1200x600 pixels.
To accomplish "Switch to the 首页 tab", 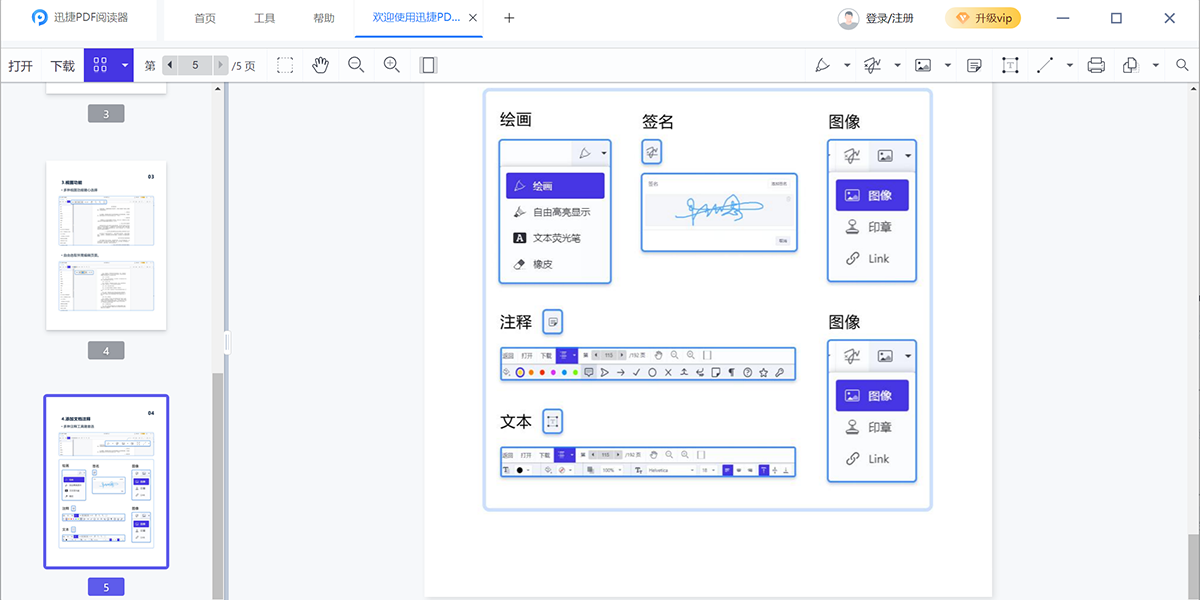I will (x=205, y=18).
